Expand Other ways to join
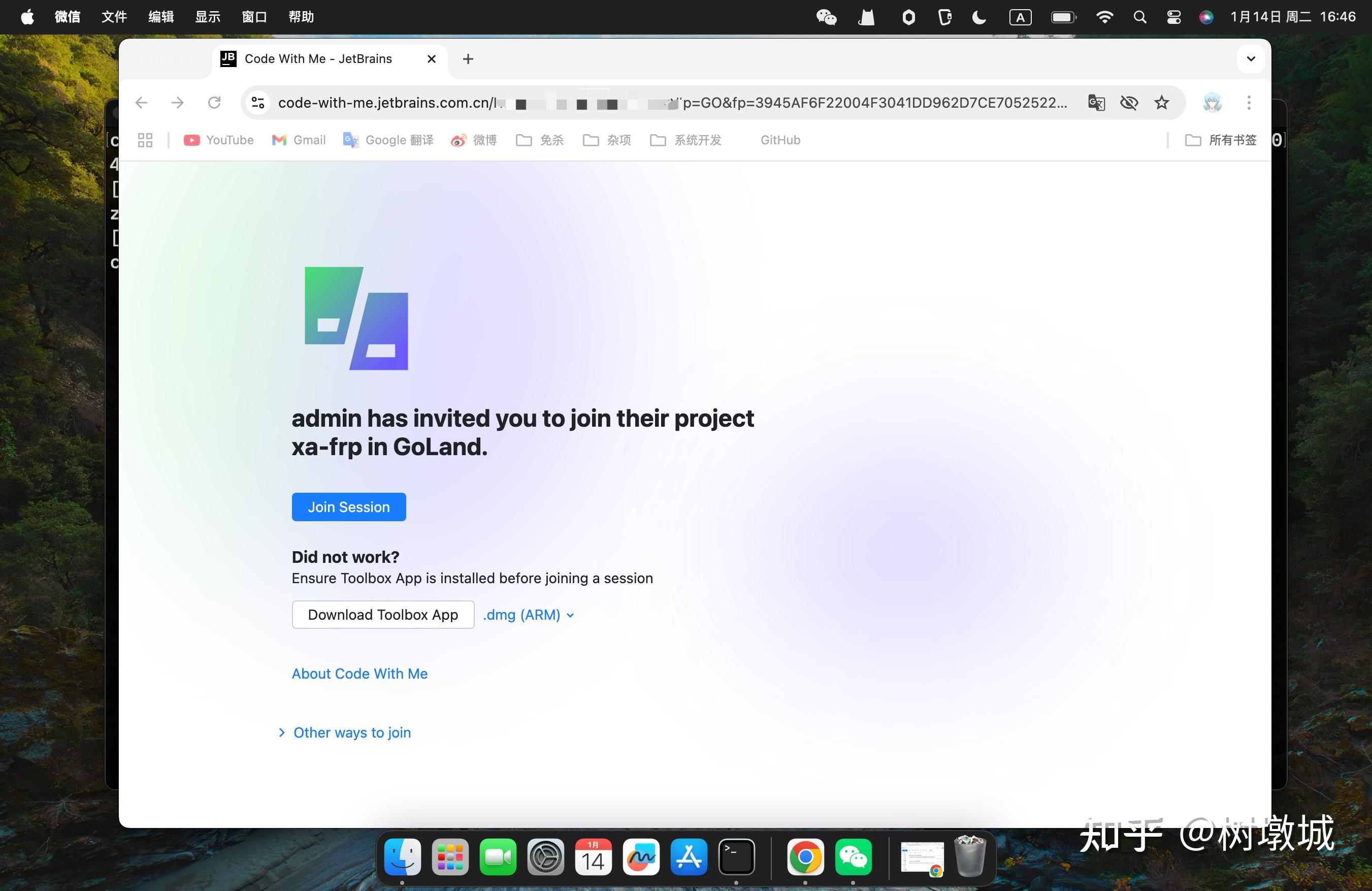Image resolution: width=1372 pixels, height=891 pixels. (351, 733)
